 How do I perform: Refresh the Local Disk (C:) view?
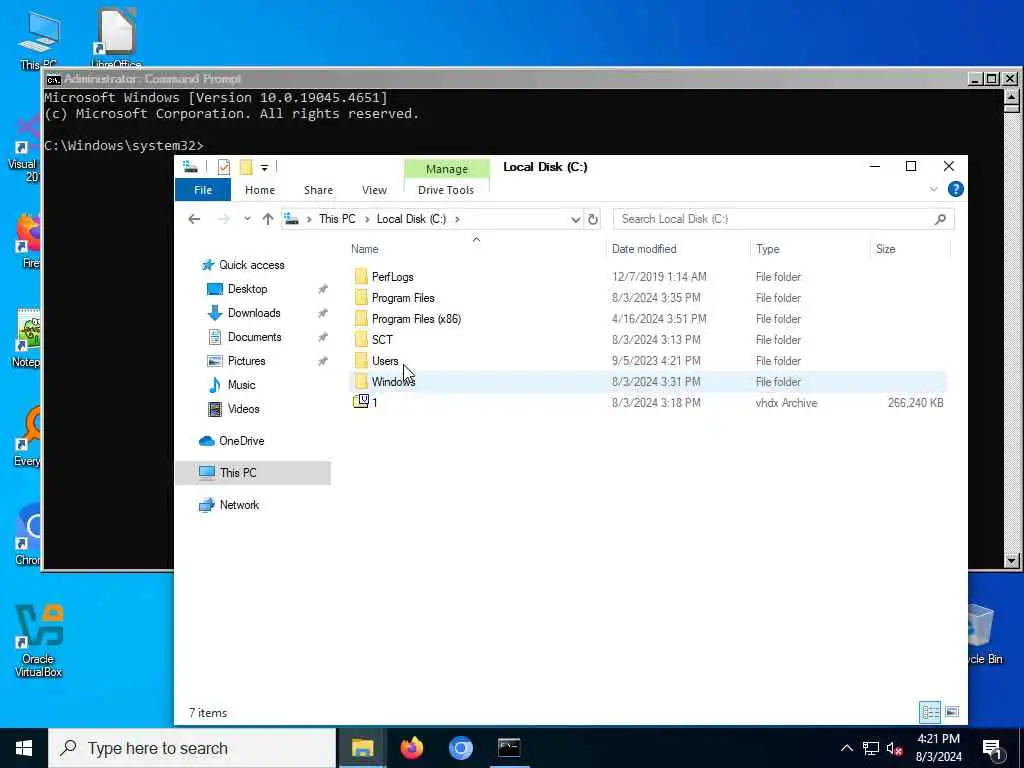pos(592,219)
